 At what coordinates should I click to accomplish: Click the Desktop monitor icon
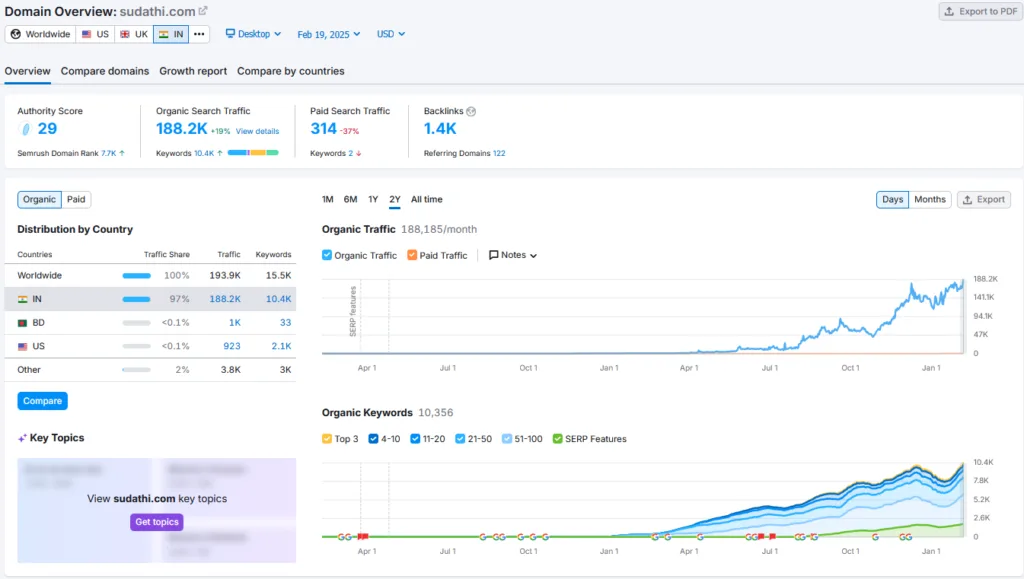click(x=230, y=33)
